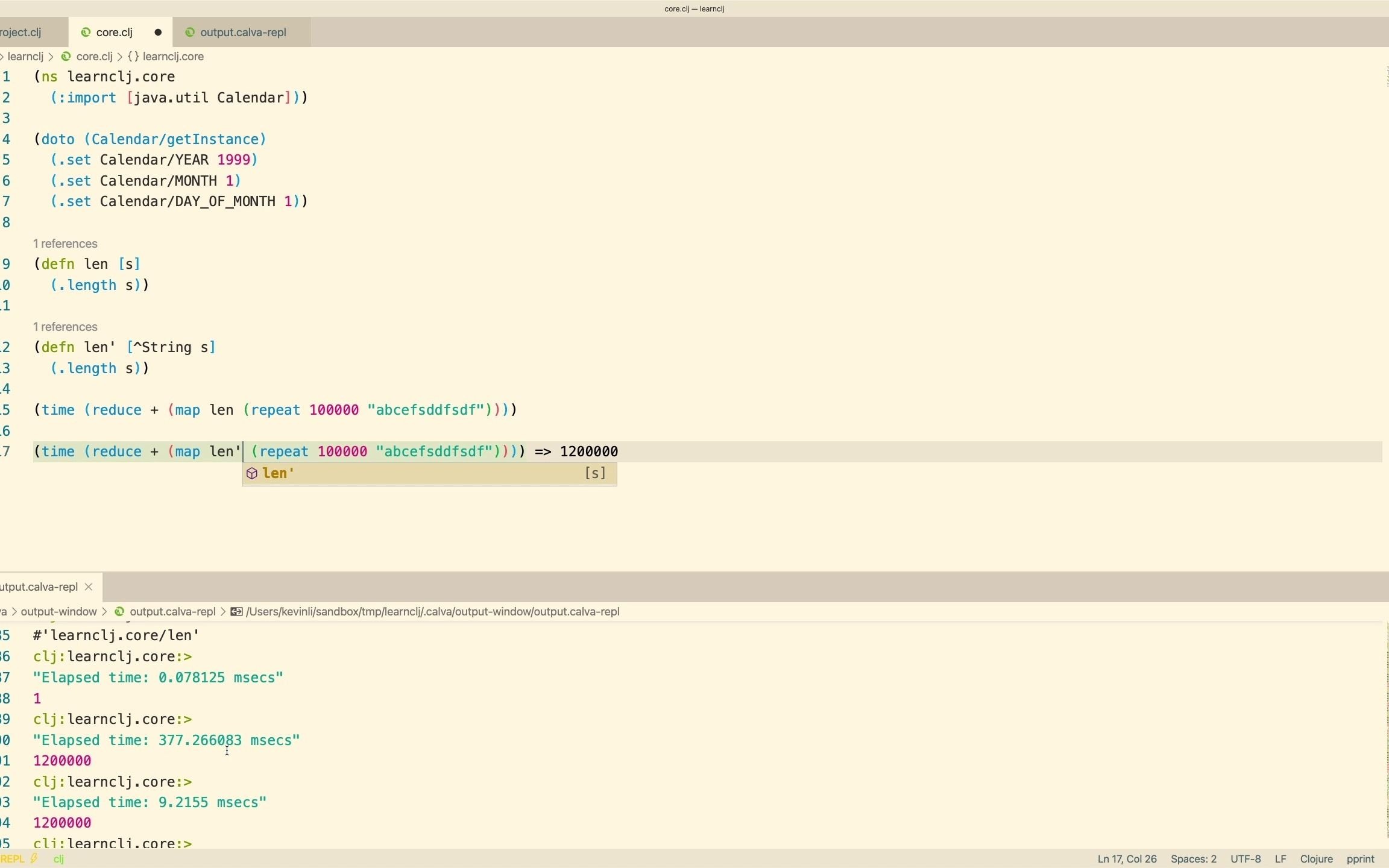Click the inline result => 1200000

point(576,451)
